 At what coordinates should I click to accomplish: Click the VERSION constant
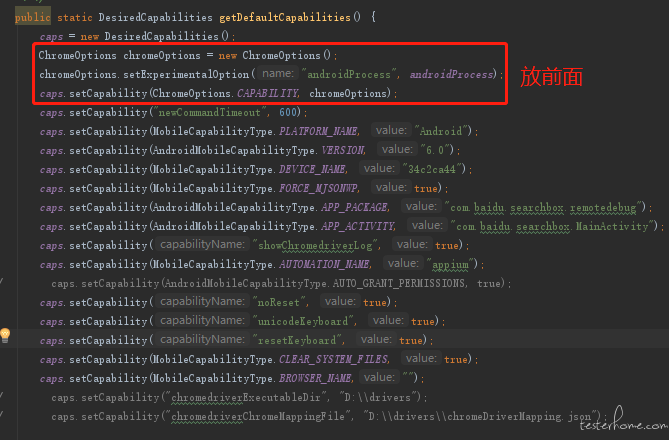(343, 150)
